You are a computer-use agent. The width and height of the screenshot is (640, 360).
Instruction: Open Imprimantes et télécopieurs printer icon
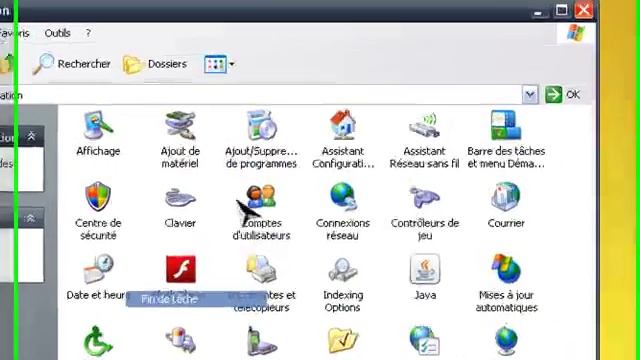click(x=261, y=269)
